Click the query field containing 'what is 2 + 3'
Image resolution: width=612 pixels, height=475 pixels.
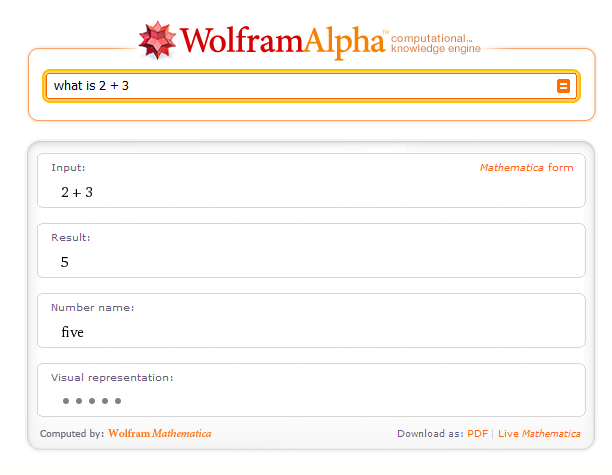click(311, 86)
